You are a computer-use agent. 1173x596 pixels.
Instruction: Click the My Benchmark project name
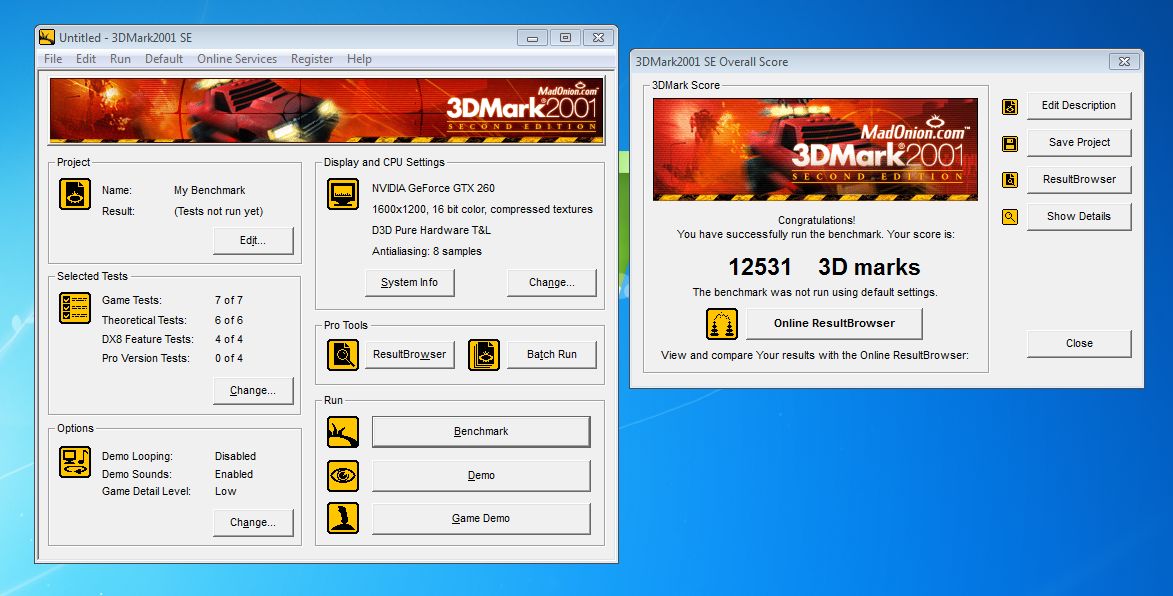pyautogui.click(x=209, y=191)
